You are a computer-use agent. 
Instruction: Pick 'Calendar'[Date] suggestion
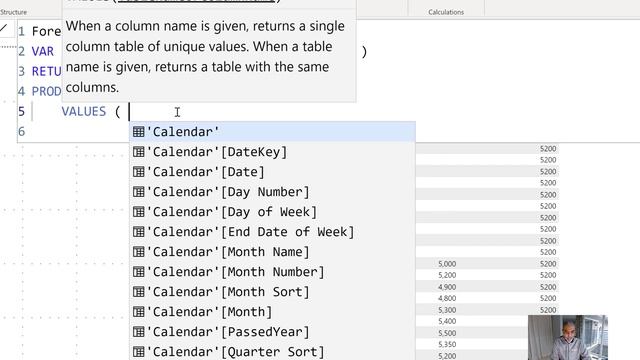272,172
